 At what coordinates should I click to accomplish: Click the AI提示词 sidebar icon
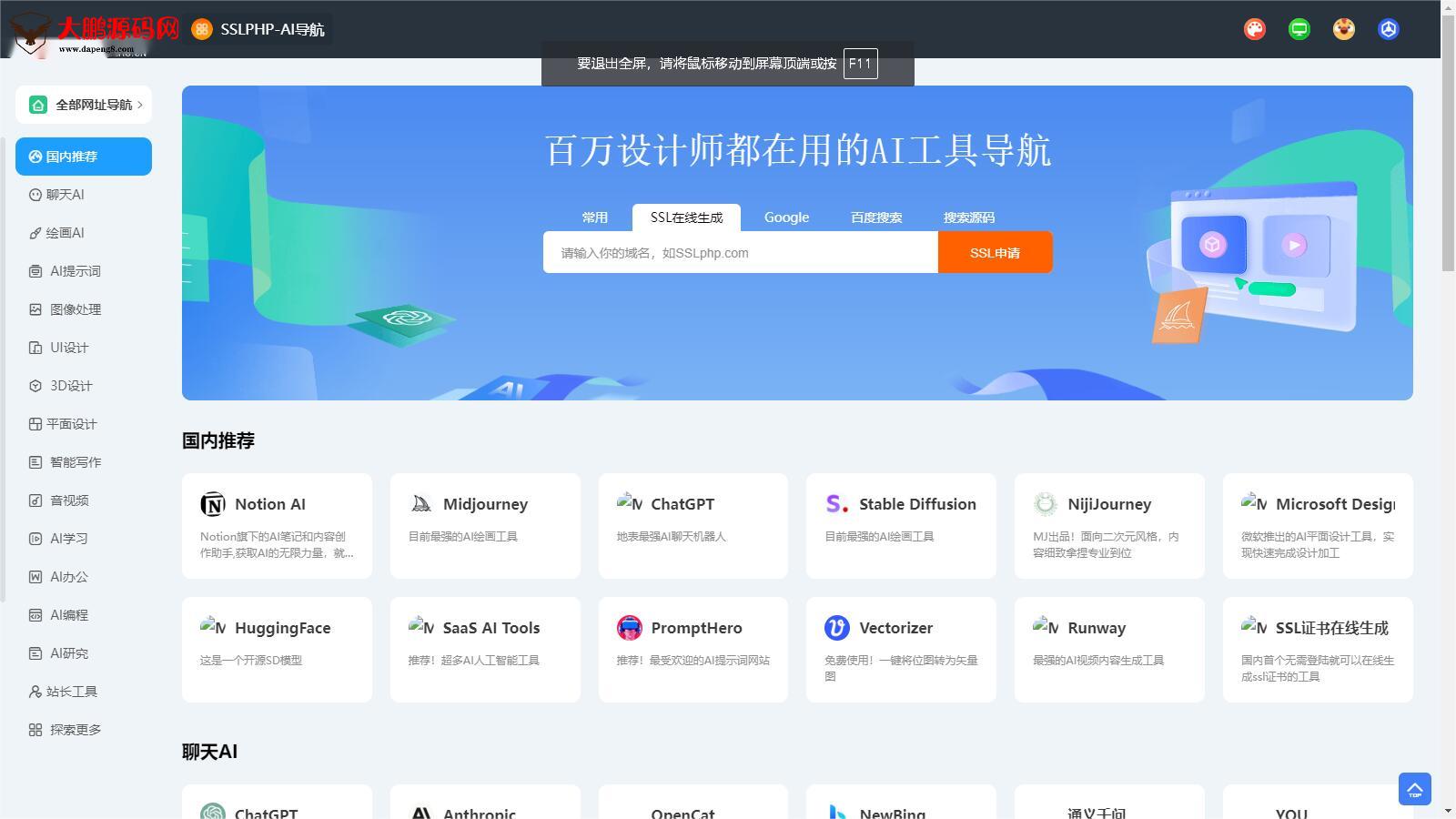click(x=35, y=271)
